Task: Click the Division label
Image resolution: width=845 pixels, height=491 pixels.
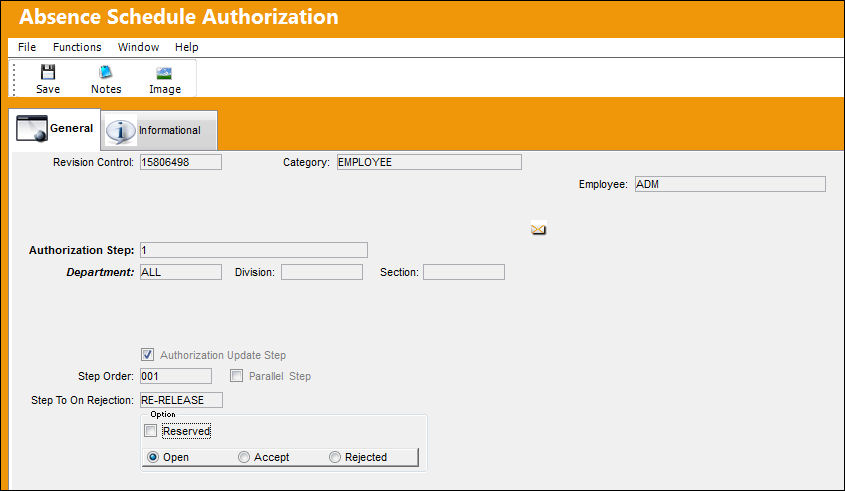Action: 255,272
